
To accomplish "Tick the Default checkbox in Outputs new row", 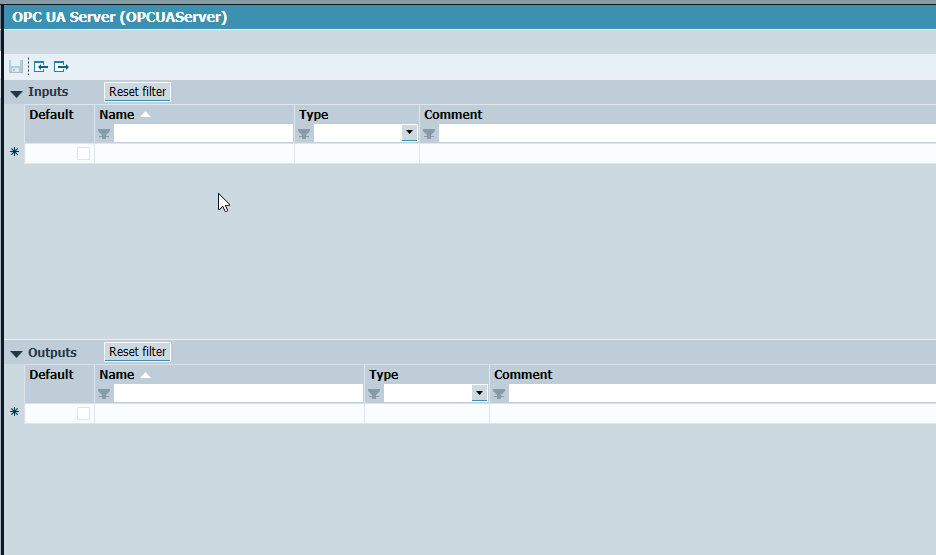I will [x=84, y=414].
